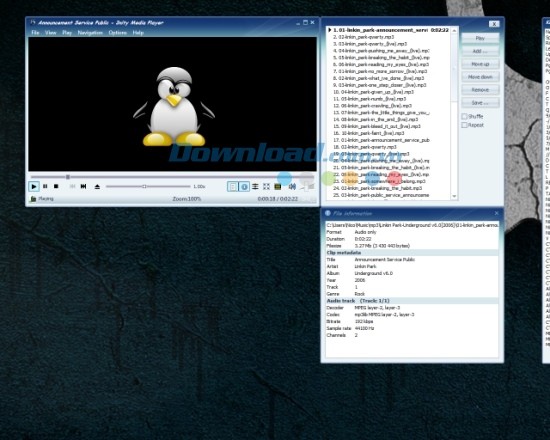
Task: Toggle the file information icon in player toolbar
Action: pyautogui.click(x=244, y=186)
